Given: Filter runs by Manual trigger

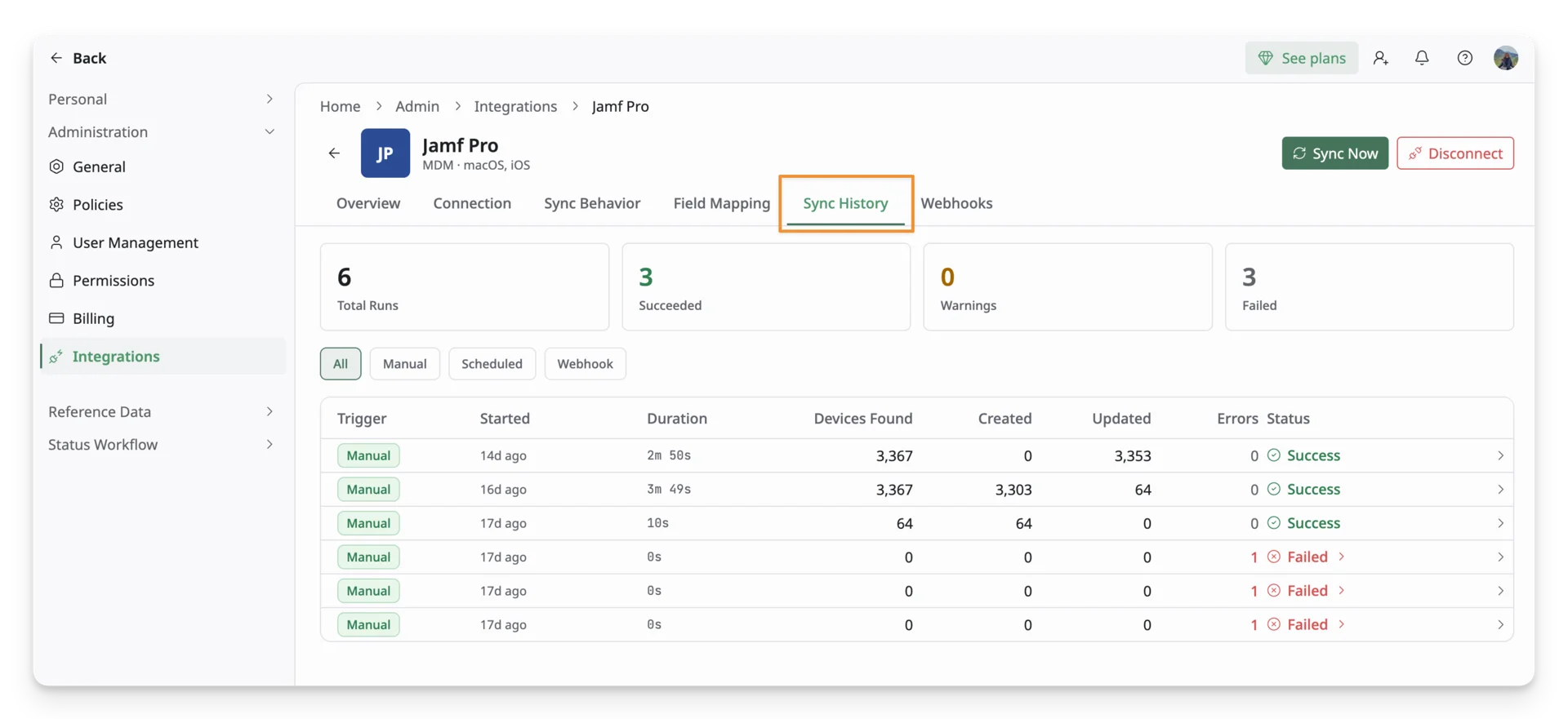Looking at the screenshot, I should coord(405,364).
